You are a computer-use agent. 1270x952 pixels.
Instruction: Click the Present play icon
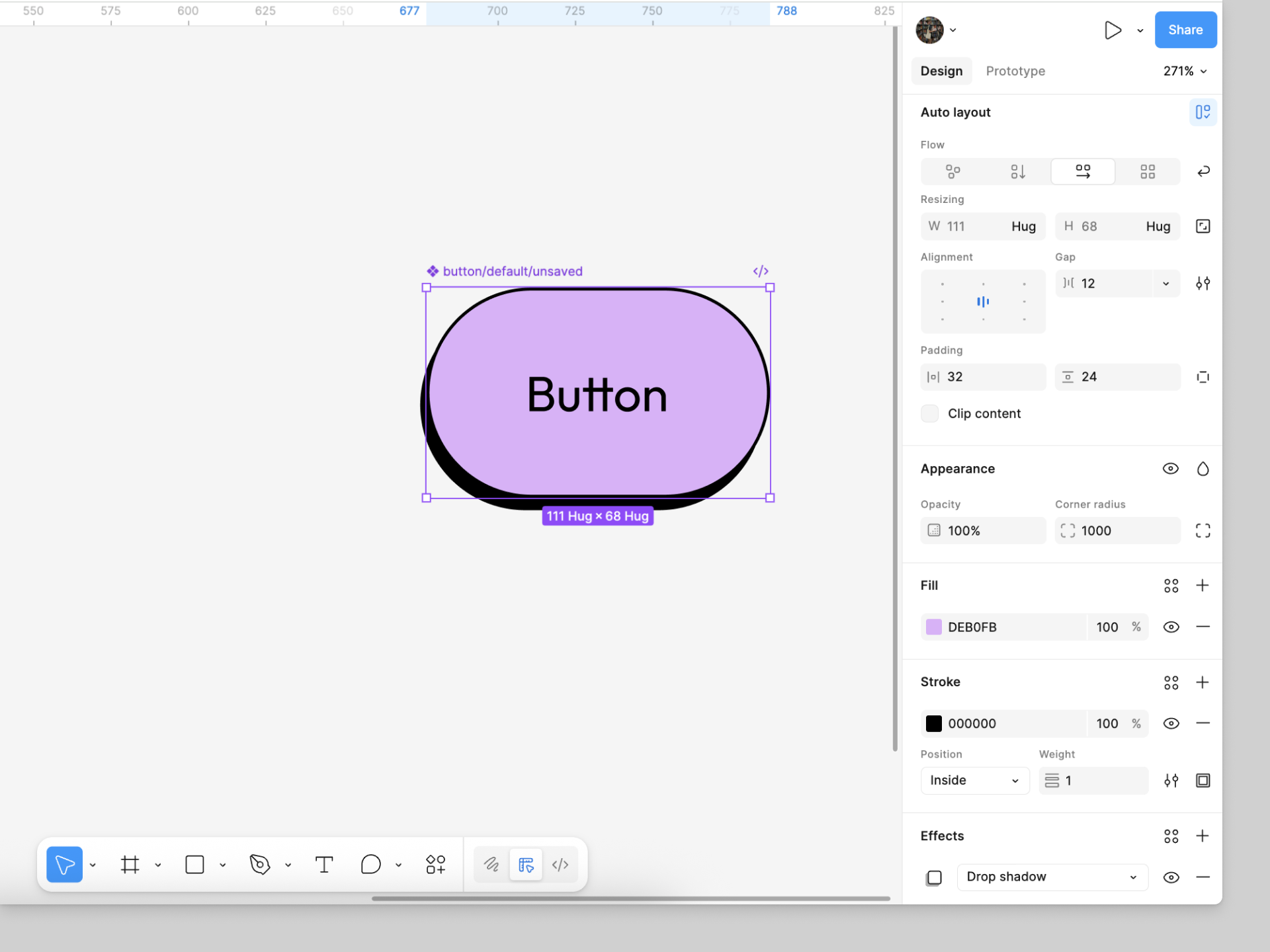1113,30
